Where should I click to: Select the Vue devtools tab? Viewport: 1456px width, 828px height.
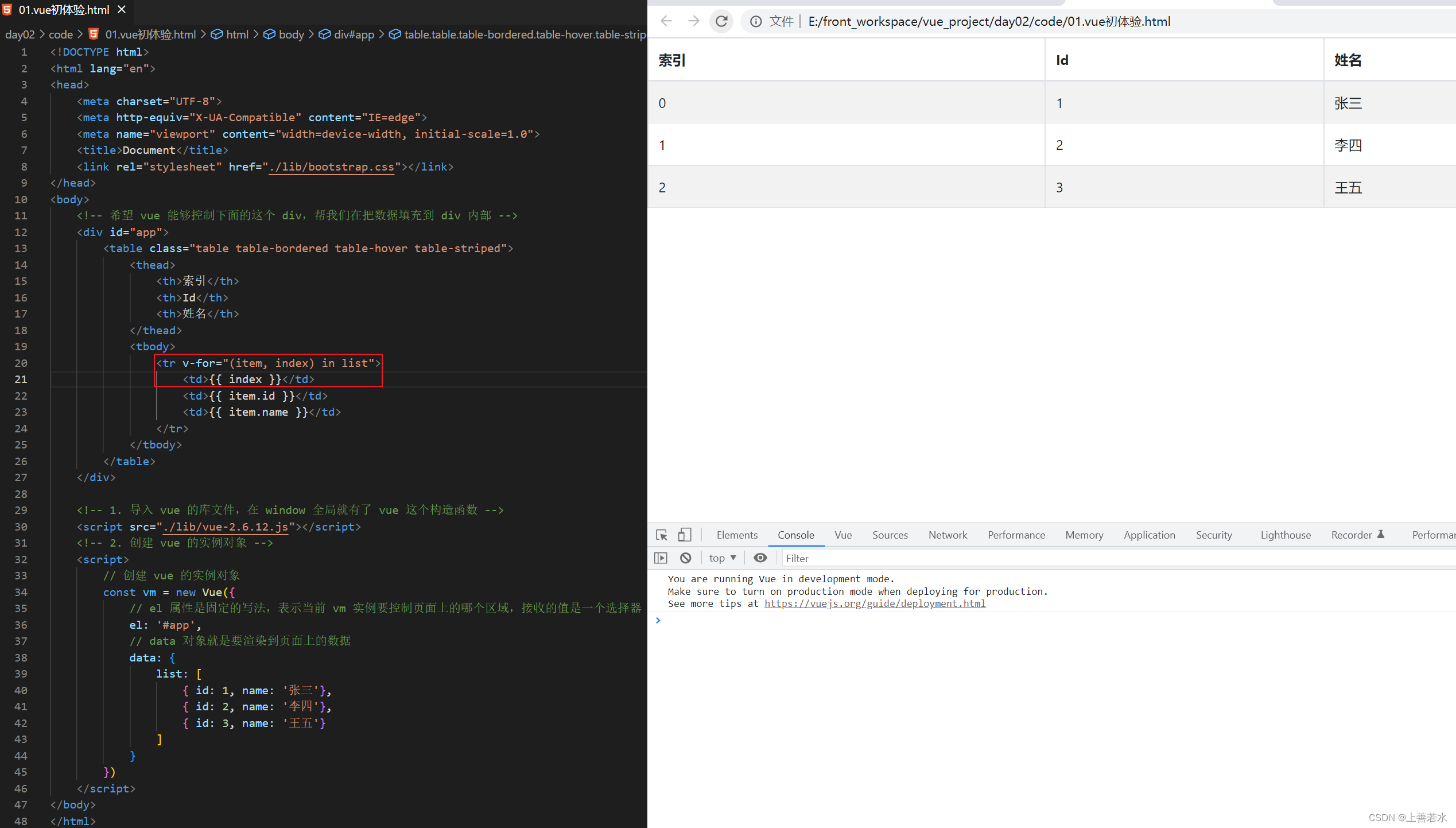[x=843, y=535]
